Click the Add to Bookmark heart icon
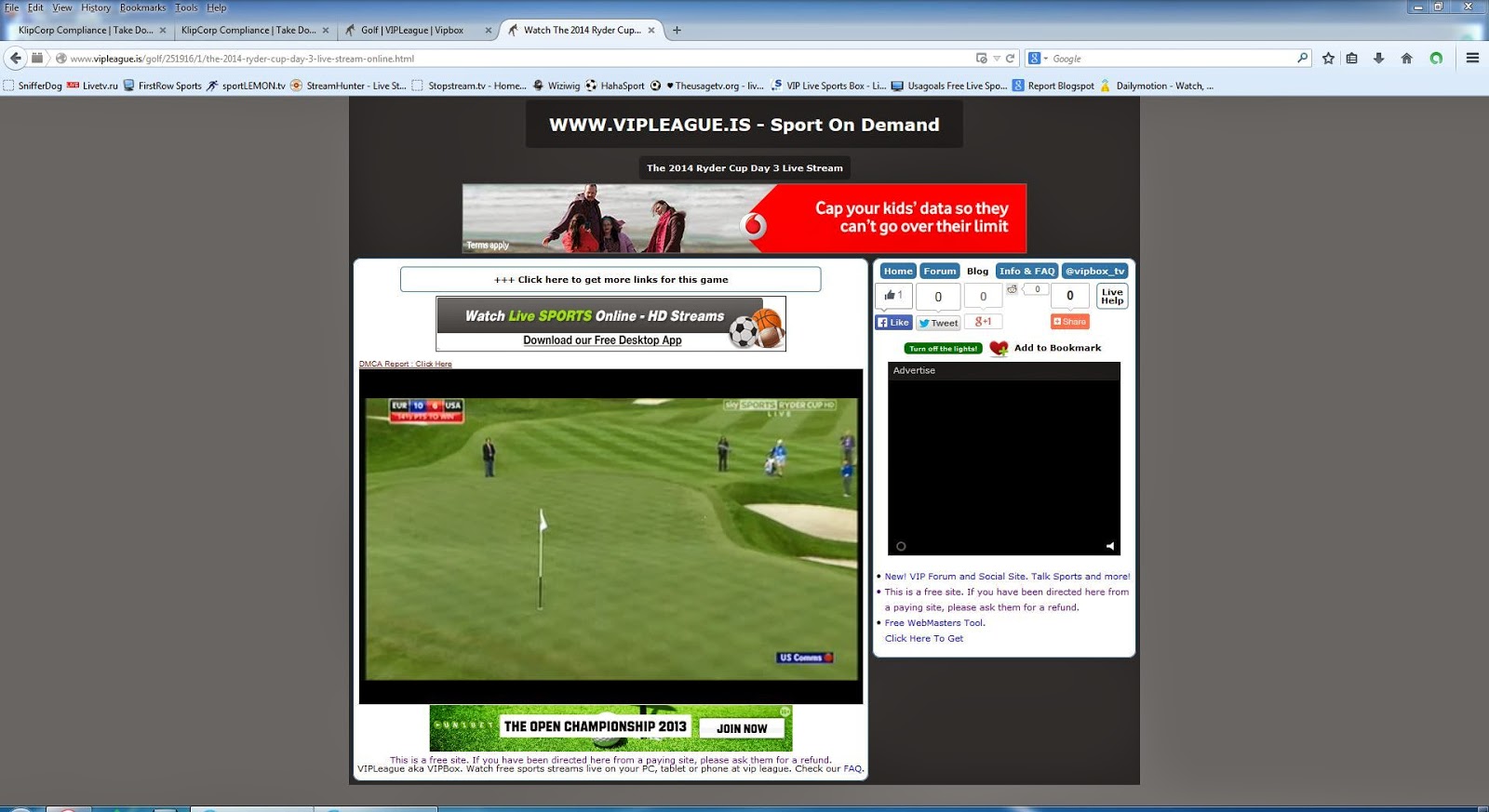Screen dimensions: 1489x812 [999, 348]
